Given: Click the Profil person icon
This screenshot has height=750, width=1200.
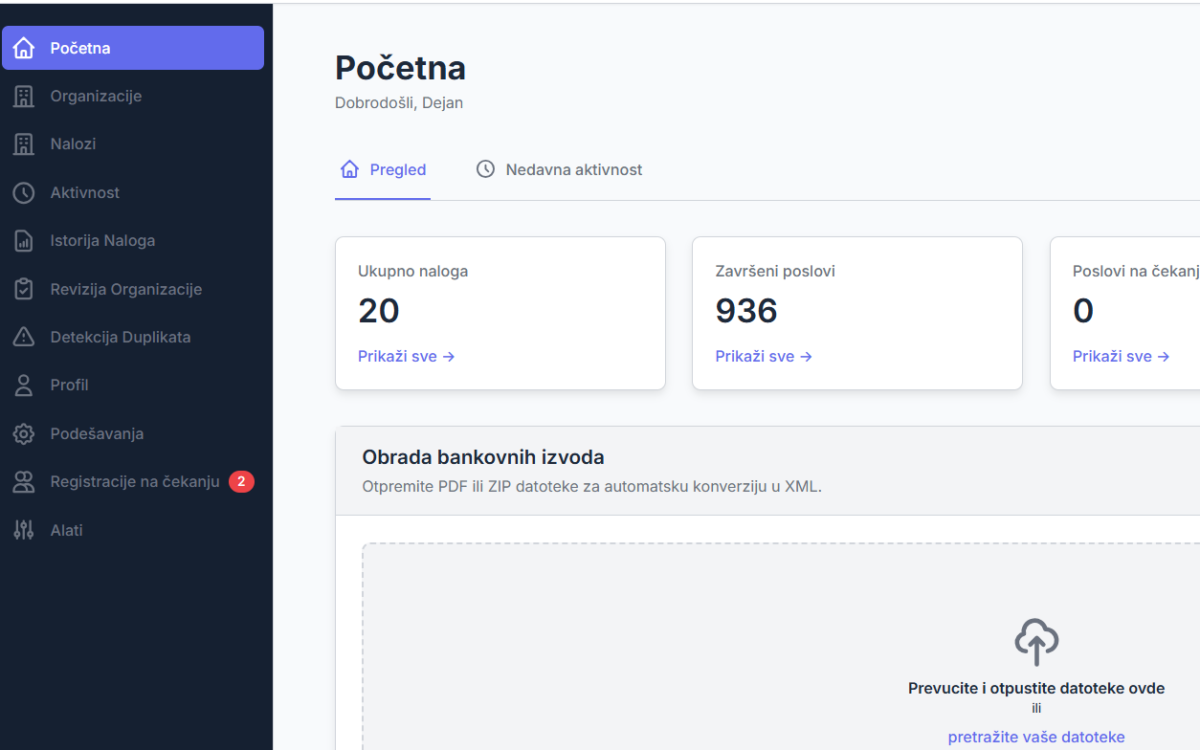Looking at the screenshot, I should (x=24, y=385).
